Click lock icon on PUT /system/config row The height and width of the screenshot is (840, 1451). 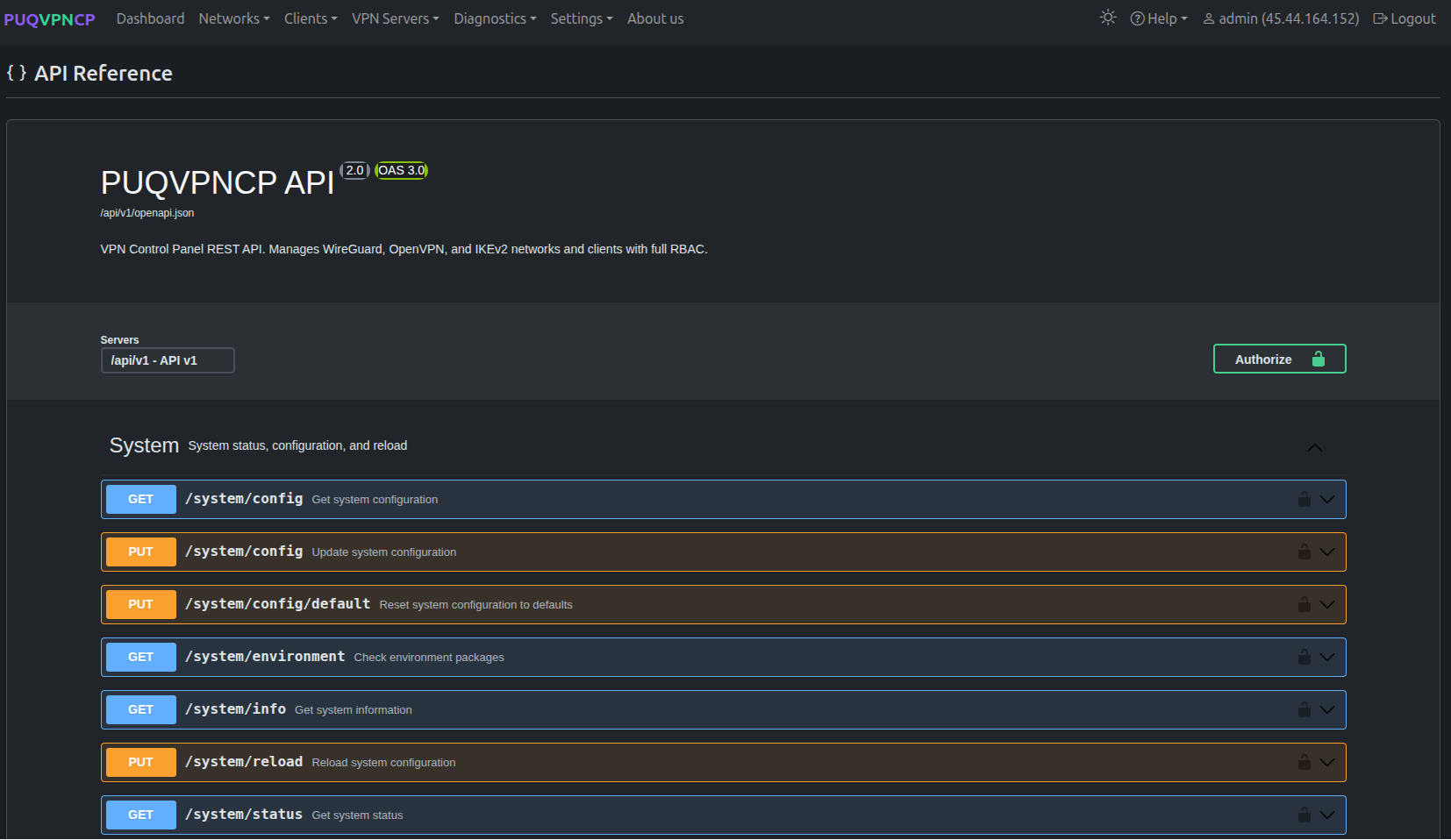pos(1304,552)
